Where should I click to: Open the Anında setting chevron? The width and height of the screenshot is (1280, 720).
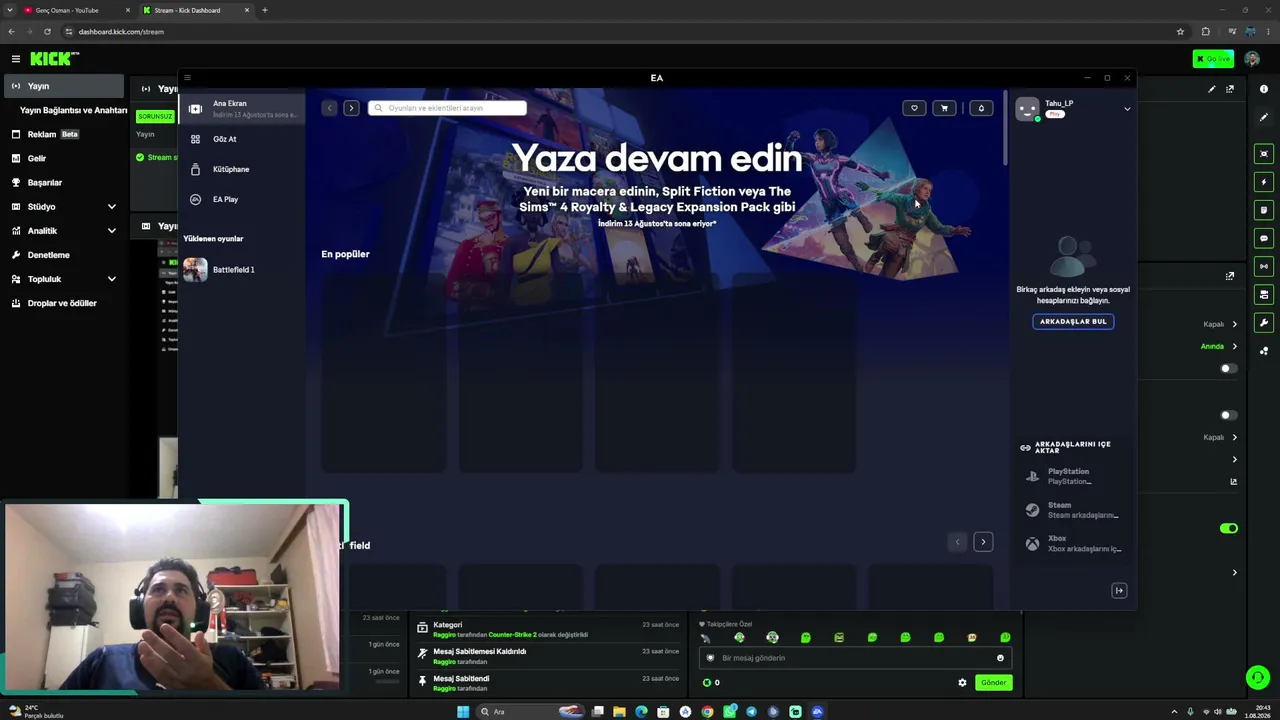[x=1234, y=346]
